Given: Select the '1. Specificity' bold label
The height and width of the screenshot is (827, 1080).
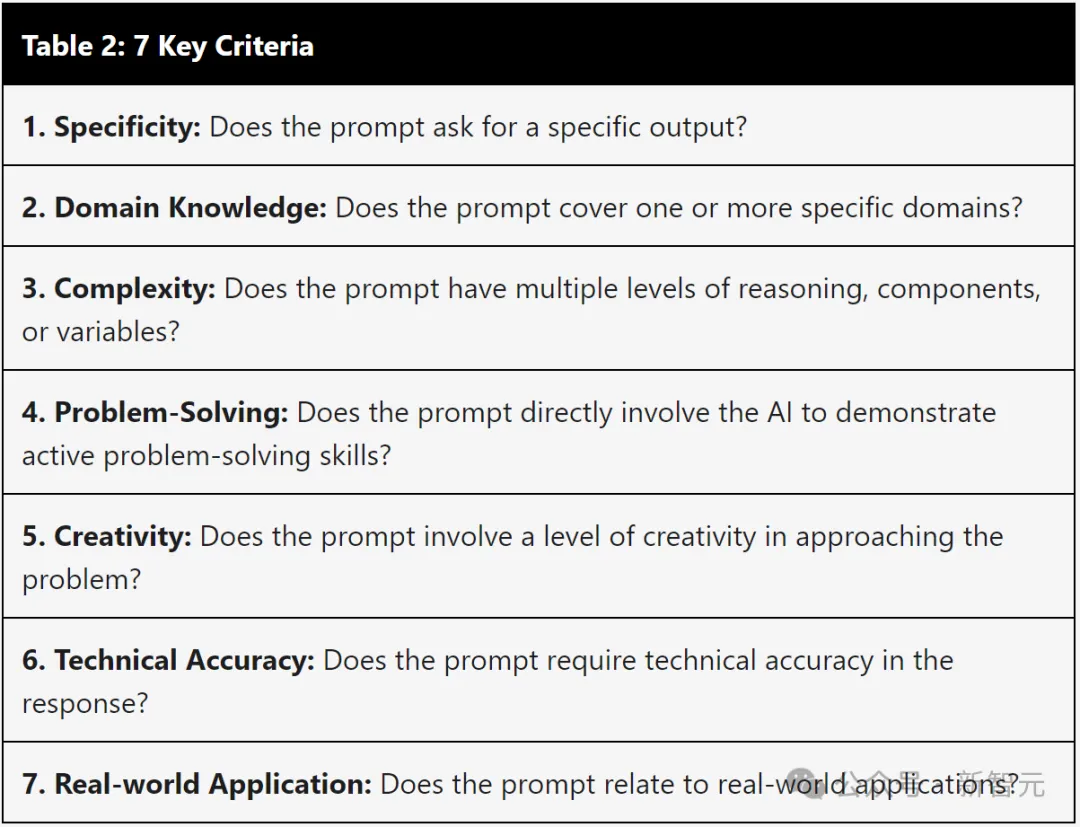Looking at the screenshot, I should click(x=111, y=127).
